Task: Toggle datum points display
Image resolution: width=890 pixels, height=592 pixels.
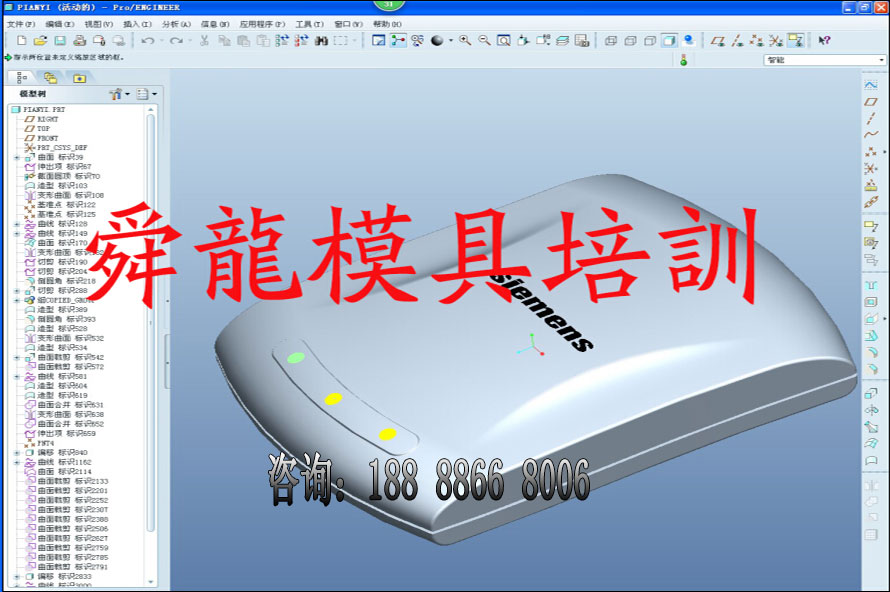Action: [757, 40]
